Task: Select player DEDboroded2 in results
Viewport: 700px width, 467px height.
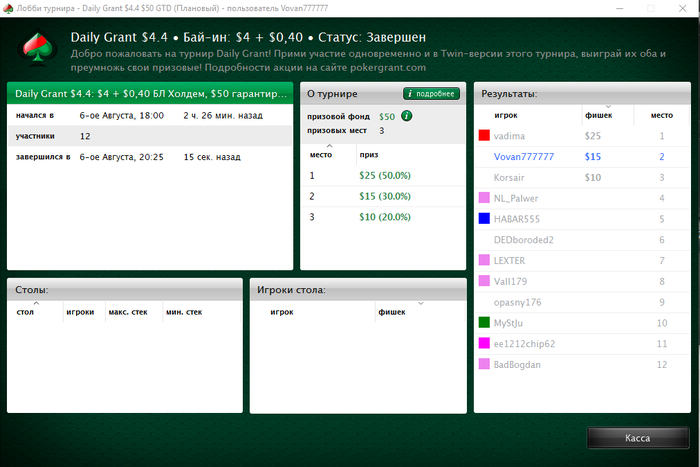Action: pyautogui.click(x=582, y=240)
